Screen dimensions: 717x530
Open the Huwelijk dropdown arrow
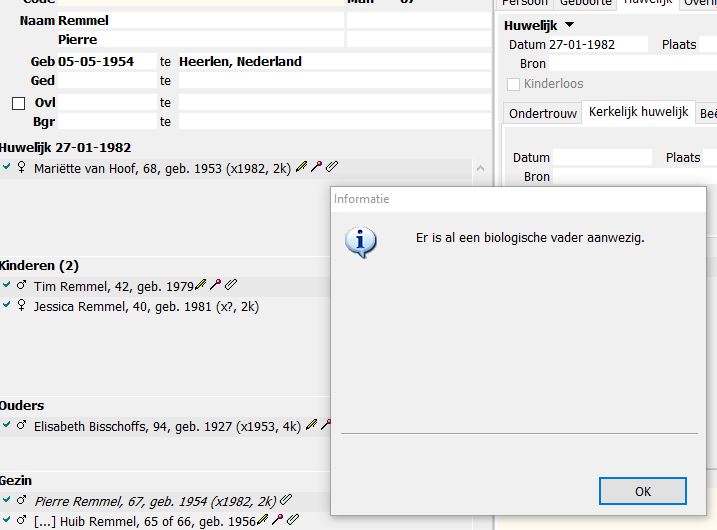tap(570, 25)
